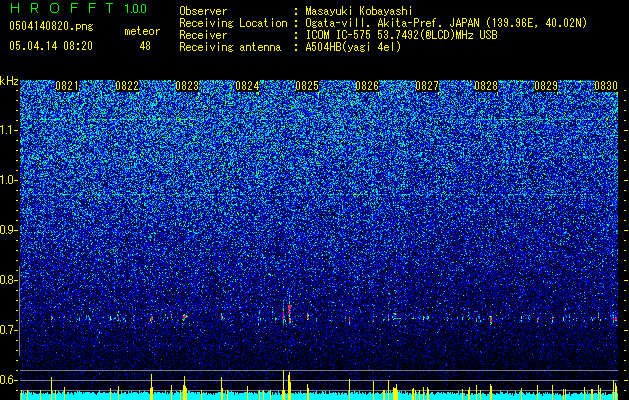Click the HROFFT 1.0.0 title text
Image resolution: width=629 pixels, height=400 pixels.
coord(79,8)
